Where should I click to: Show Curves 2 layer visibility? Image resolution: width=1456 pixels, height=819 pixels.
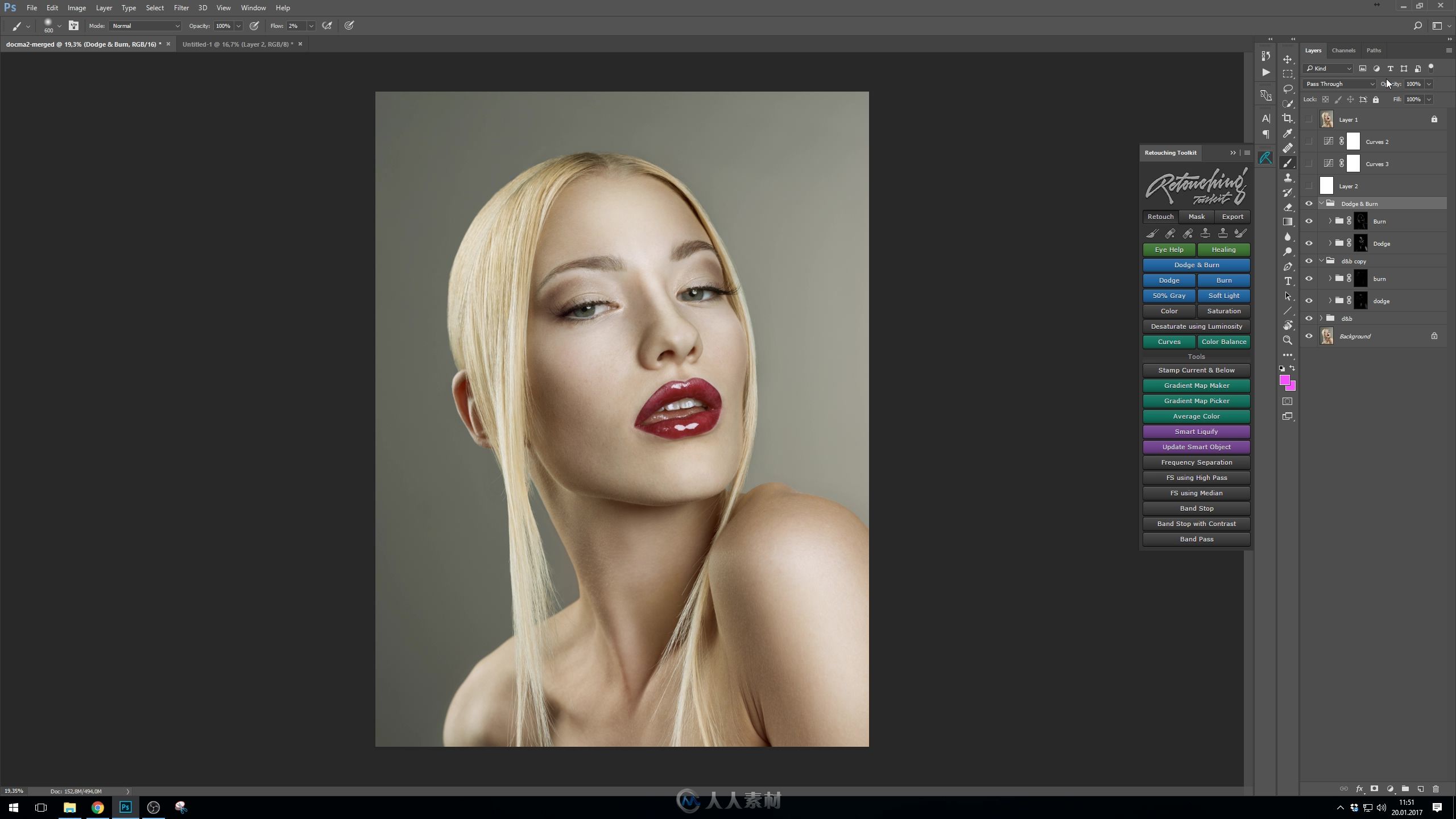coord(1309,142)
